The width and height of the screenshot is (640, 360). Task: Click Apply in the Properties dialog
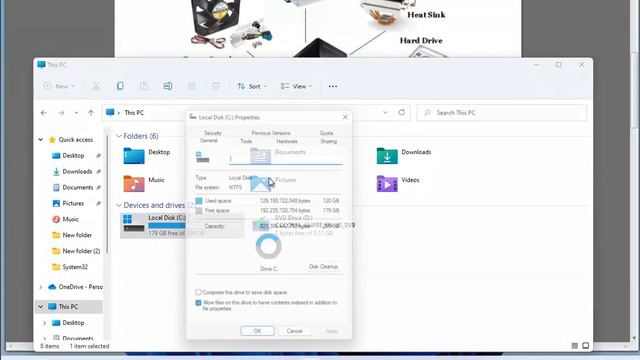(331, 331)
